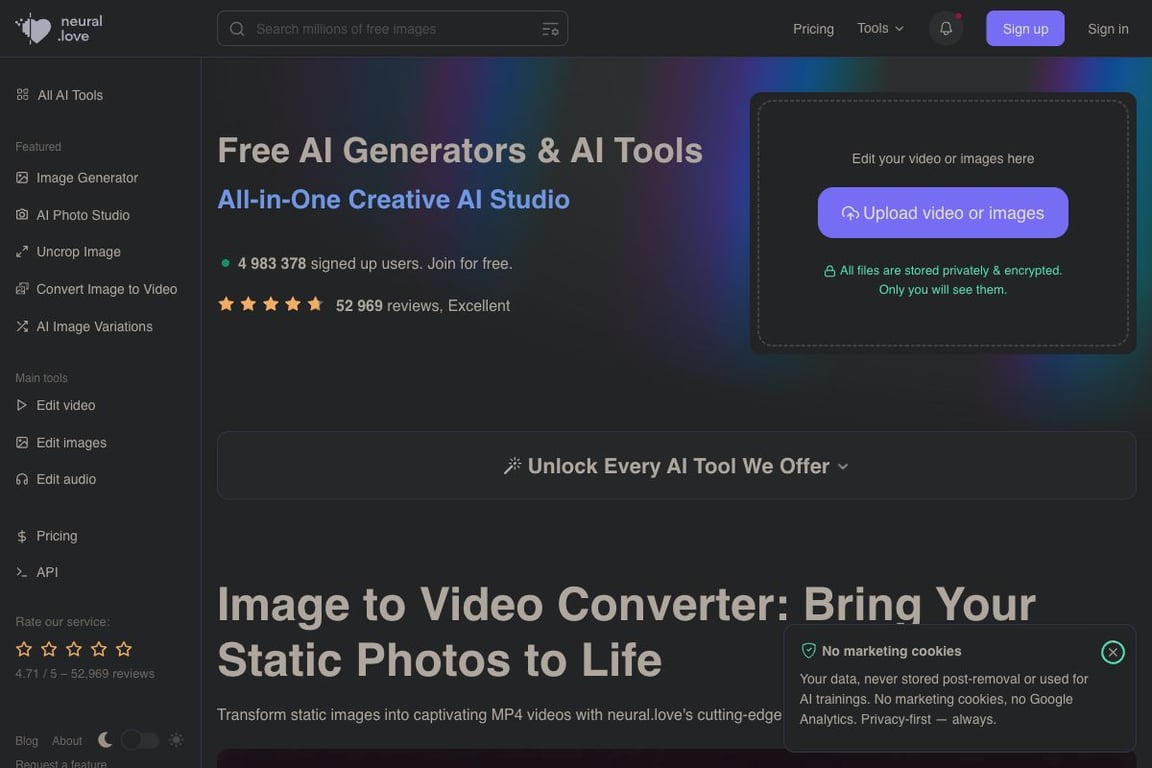Viewport: 1152px width, 768px height.
Task: Open search filter settings icon
Action: coord(550,29)
